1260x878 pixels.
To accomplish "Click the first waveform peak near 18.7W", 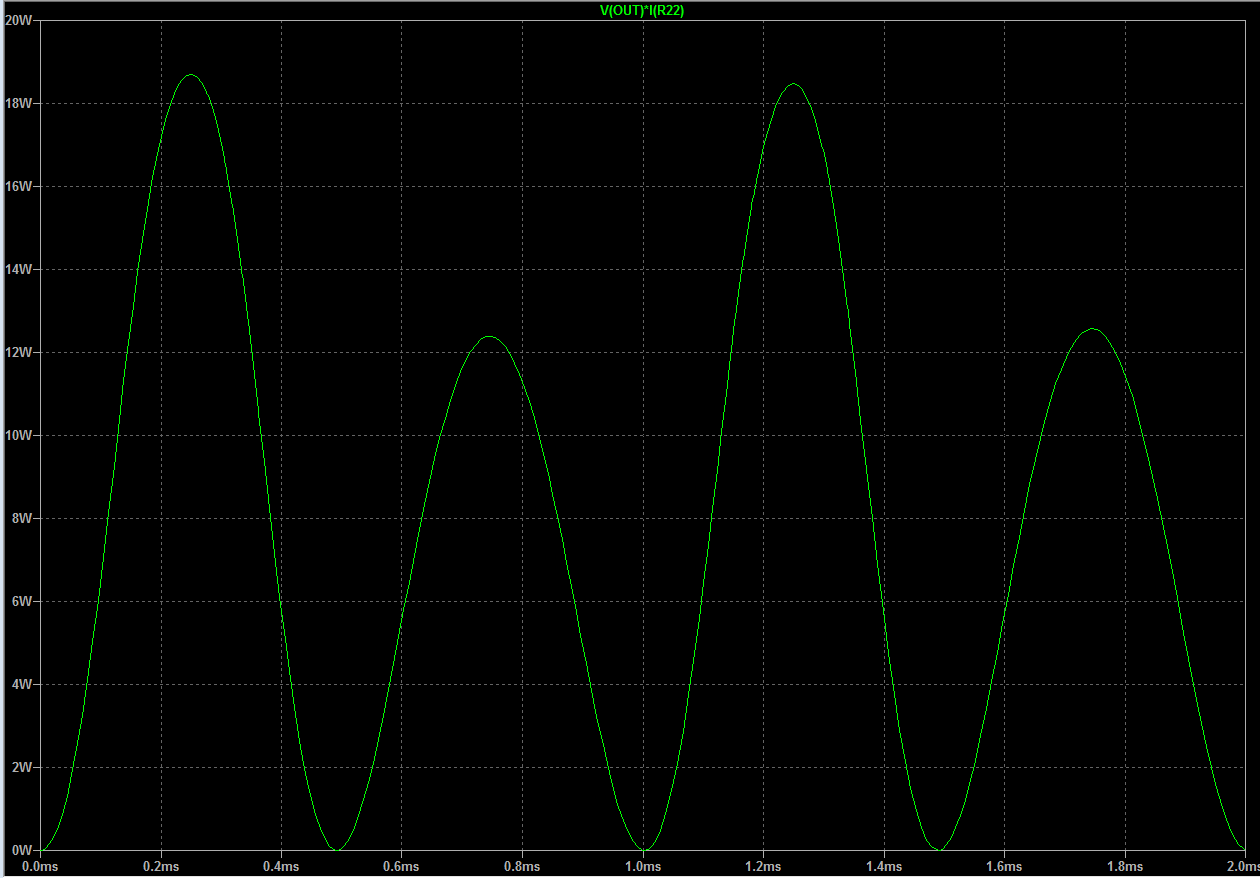I will 190,75.
